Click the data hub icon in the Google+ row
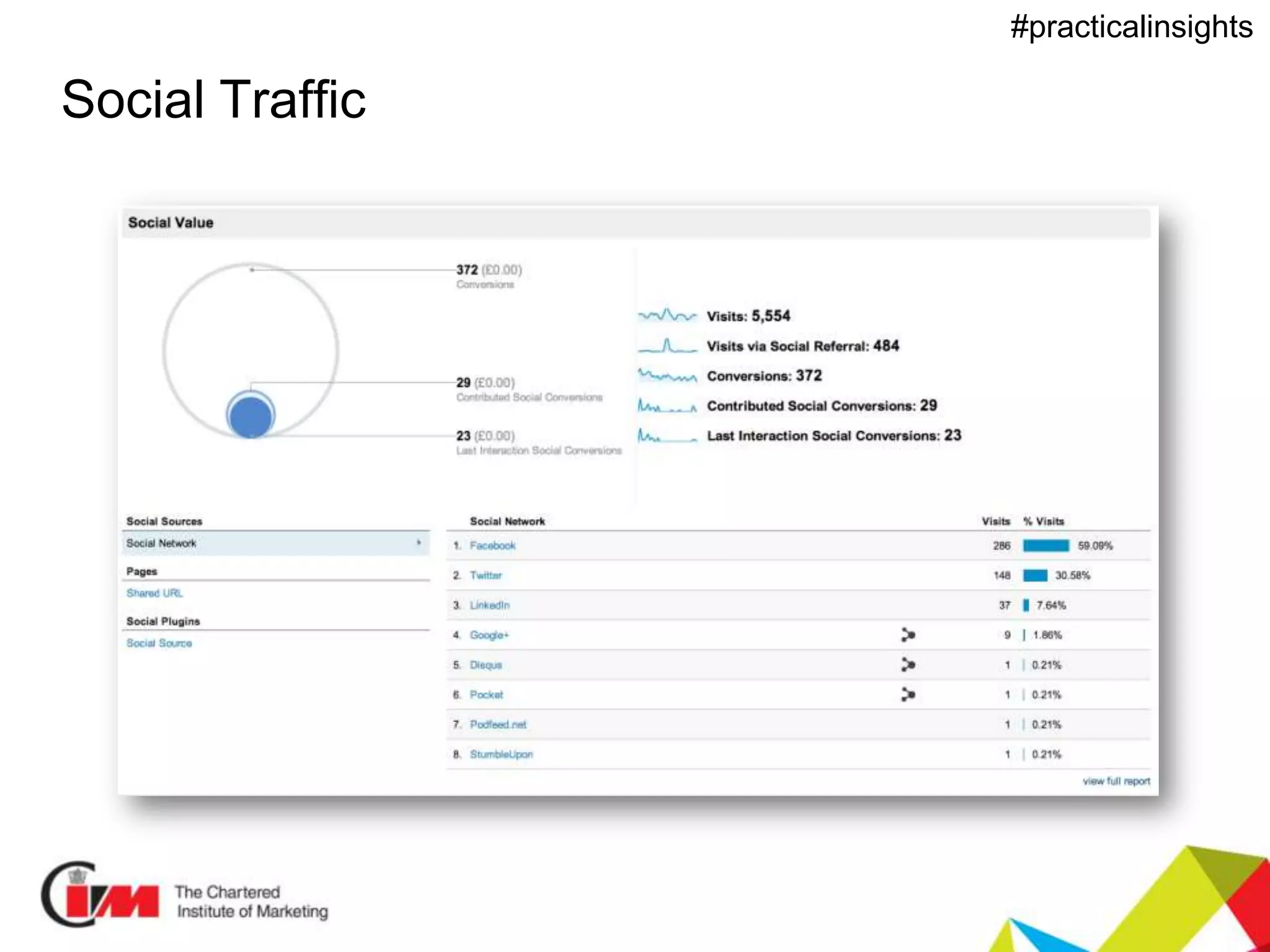This screenshot has height=952, width=1270. pos(908,635)
